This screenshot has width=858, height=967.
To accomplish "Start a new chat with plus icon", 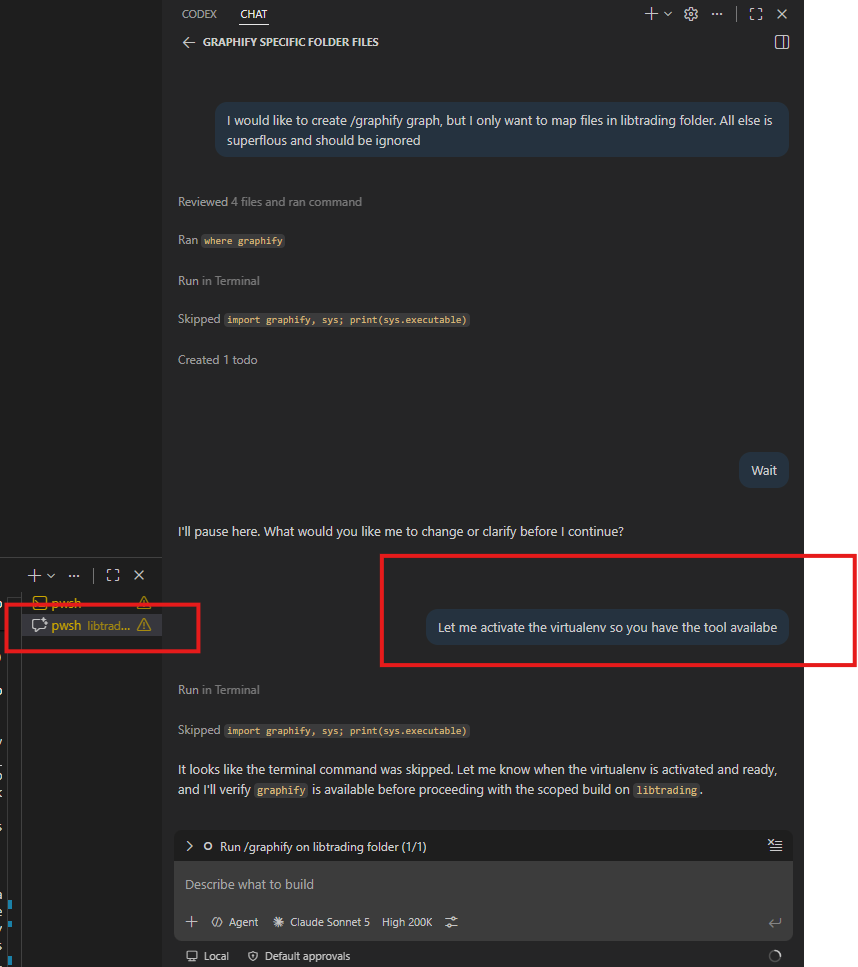I will pyautogui.click(x=651, y=14).
